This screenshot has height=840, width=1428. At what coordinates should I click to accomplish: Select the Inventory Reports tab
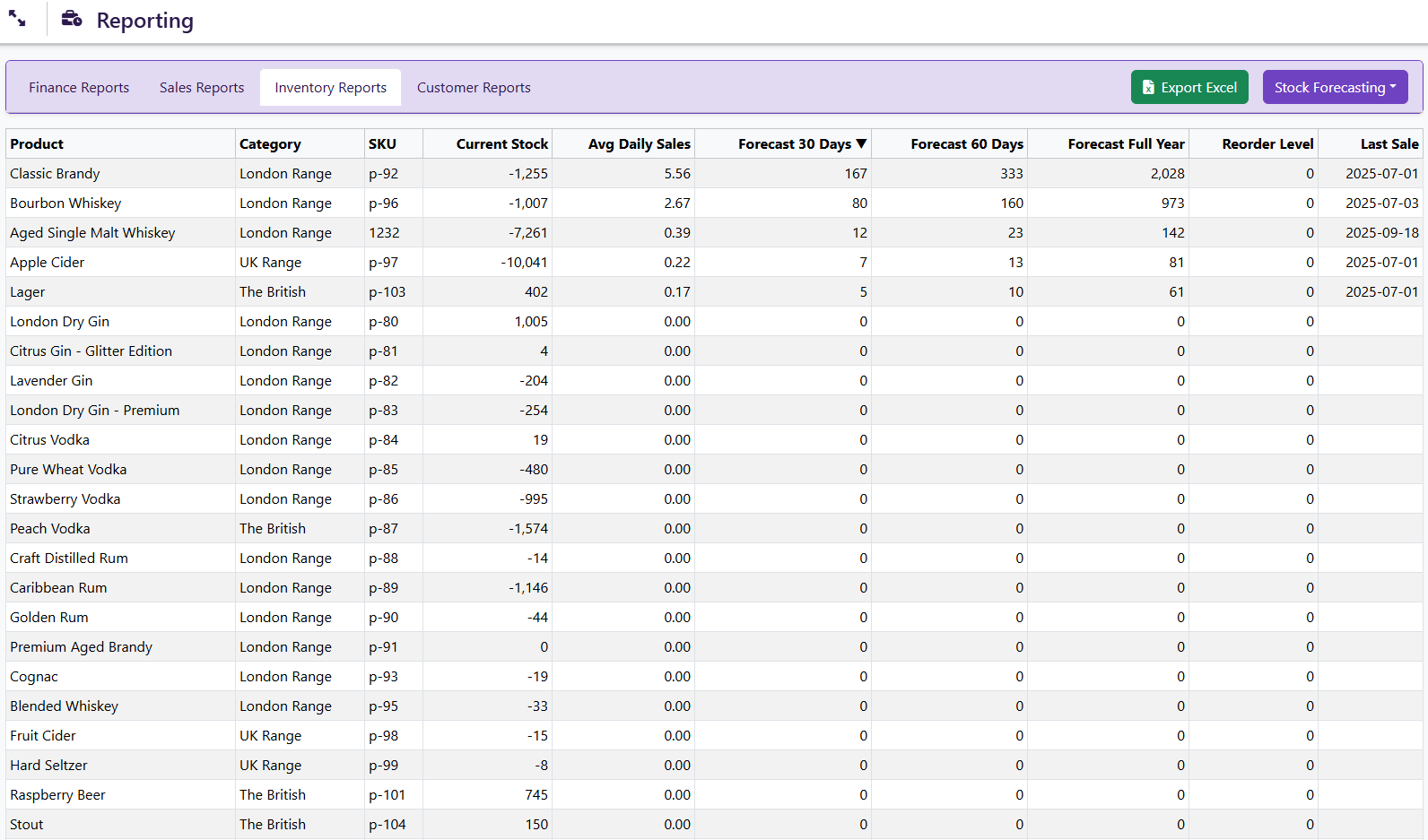pyautogui.click(x=330, y=88)
